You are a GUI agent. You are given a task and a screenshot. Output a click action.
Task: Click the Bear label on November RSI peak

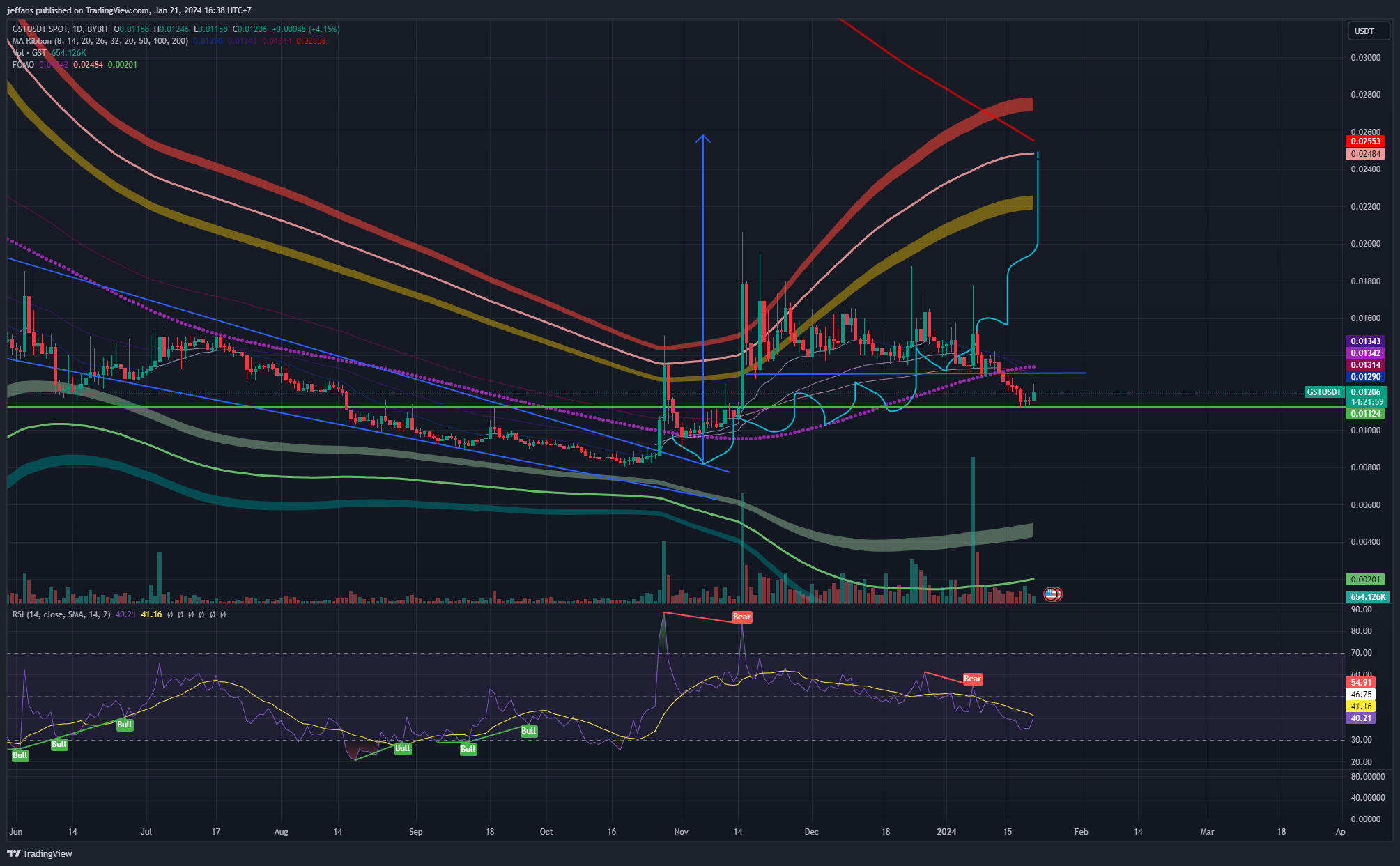coord(742,617)
